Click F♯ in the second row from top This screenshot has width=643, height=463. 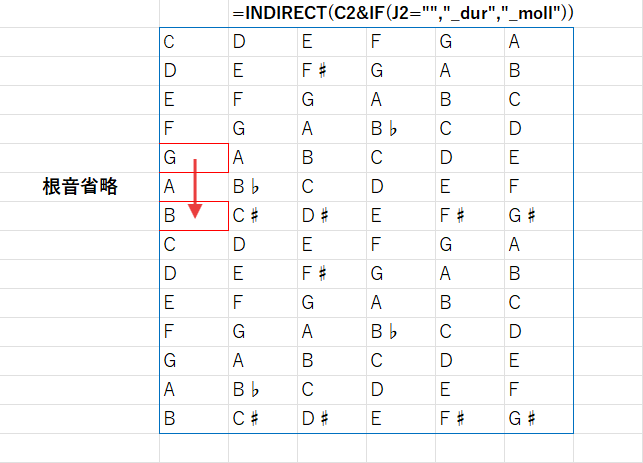click(332, 71)
